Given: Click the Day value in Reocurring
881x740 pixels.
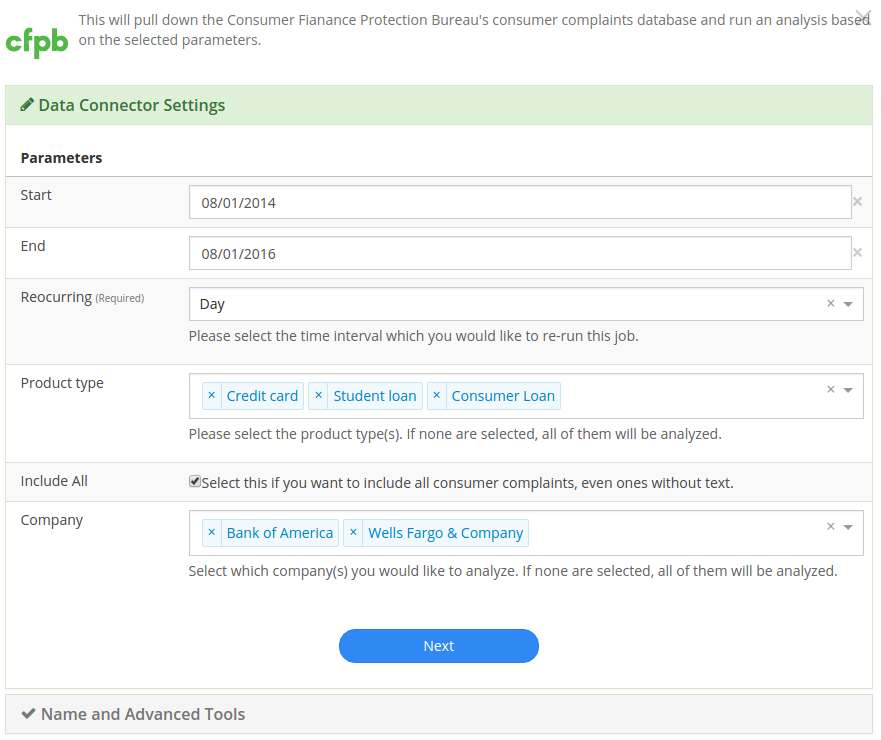Looking at the screenshot, I should tap(212, 305).
